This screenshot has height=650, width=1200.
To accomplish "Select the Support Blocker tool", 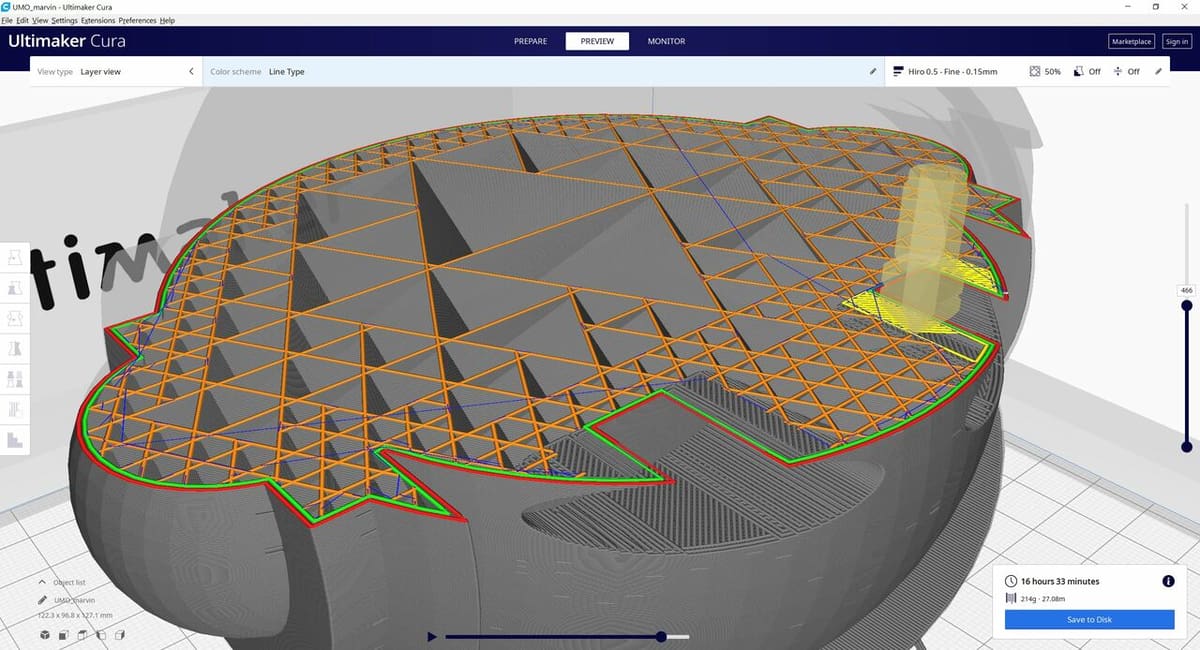I will coord(15,409).
